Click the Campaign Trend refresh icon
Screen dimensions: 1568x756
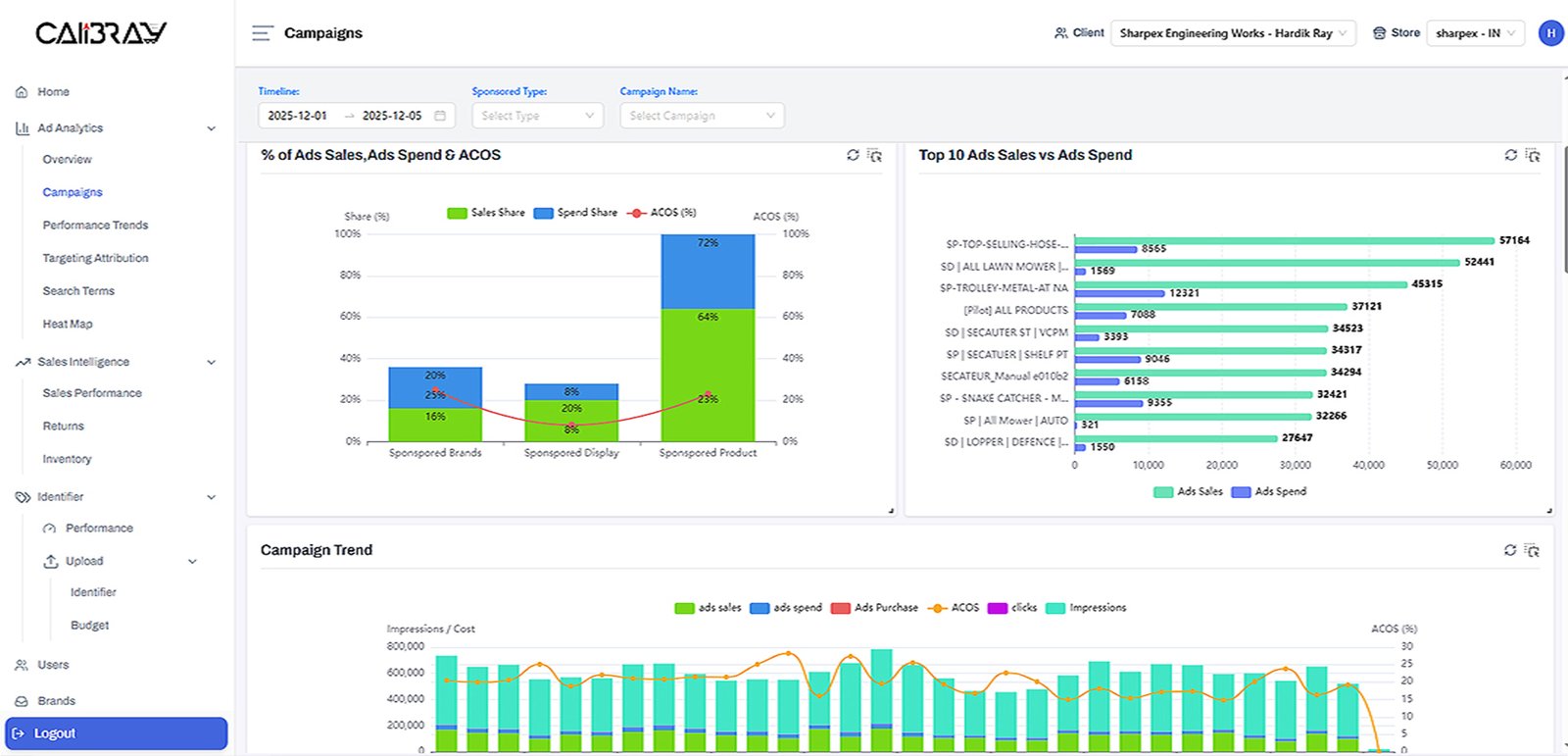coord(1510,550)
